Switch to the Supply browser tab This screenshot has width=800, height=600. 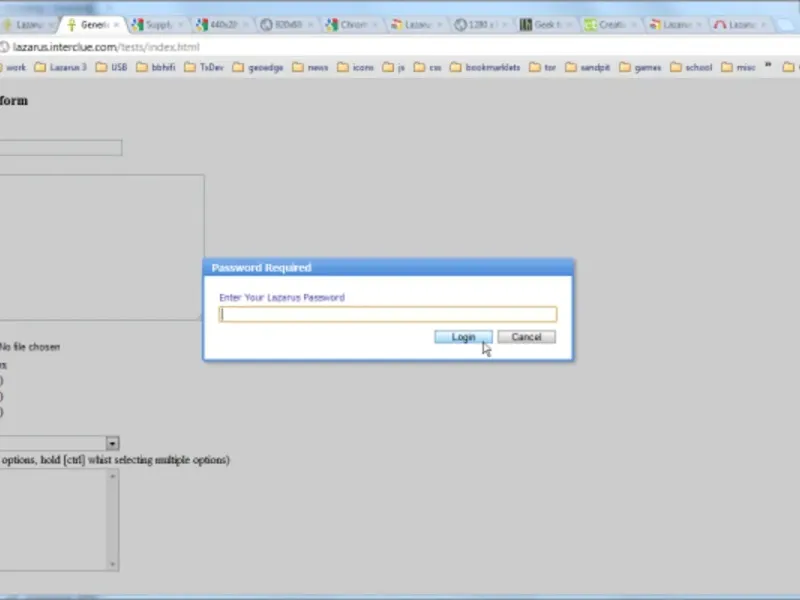158,24
